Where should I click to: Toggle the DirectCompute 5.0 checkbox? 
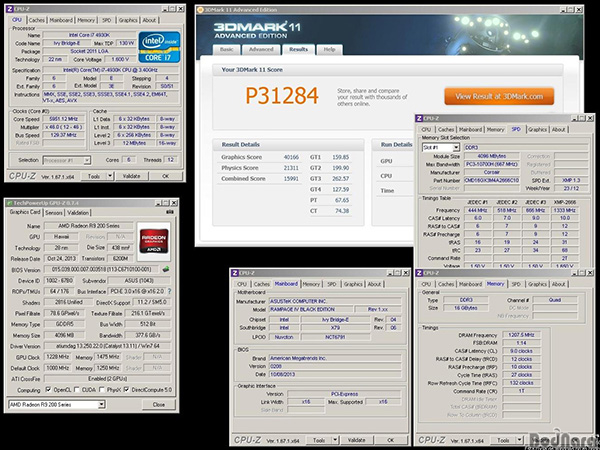pyautogui.click(x=127, y=390)
